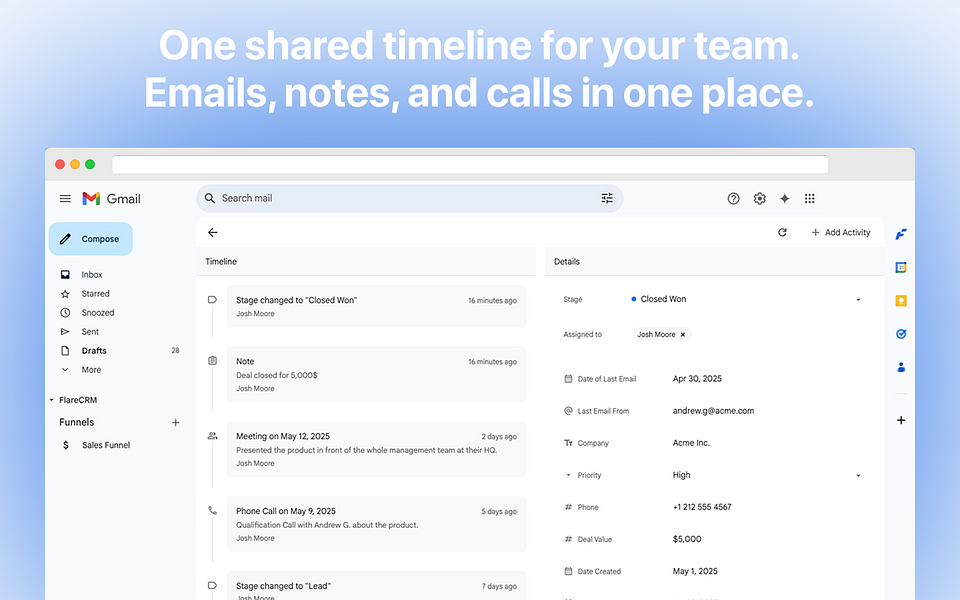Refresh the timeline view

click(x=782, y=232)
